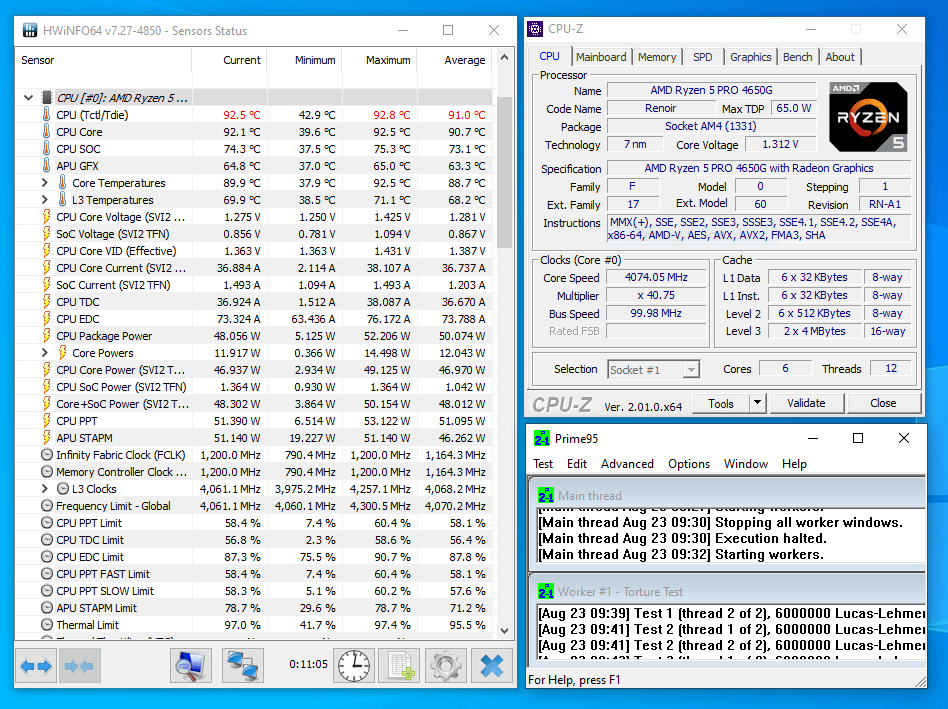Select the Frequency Limit - Global sensor row
This screenshot has width=948, height=709.
(x=254, y=506)
